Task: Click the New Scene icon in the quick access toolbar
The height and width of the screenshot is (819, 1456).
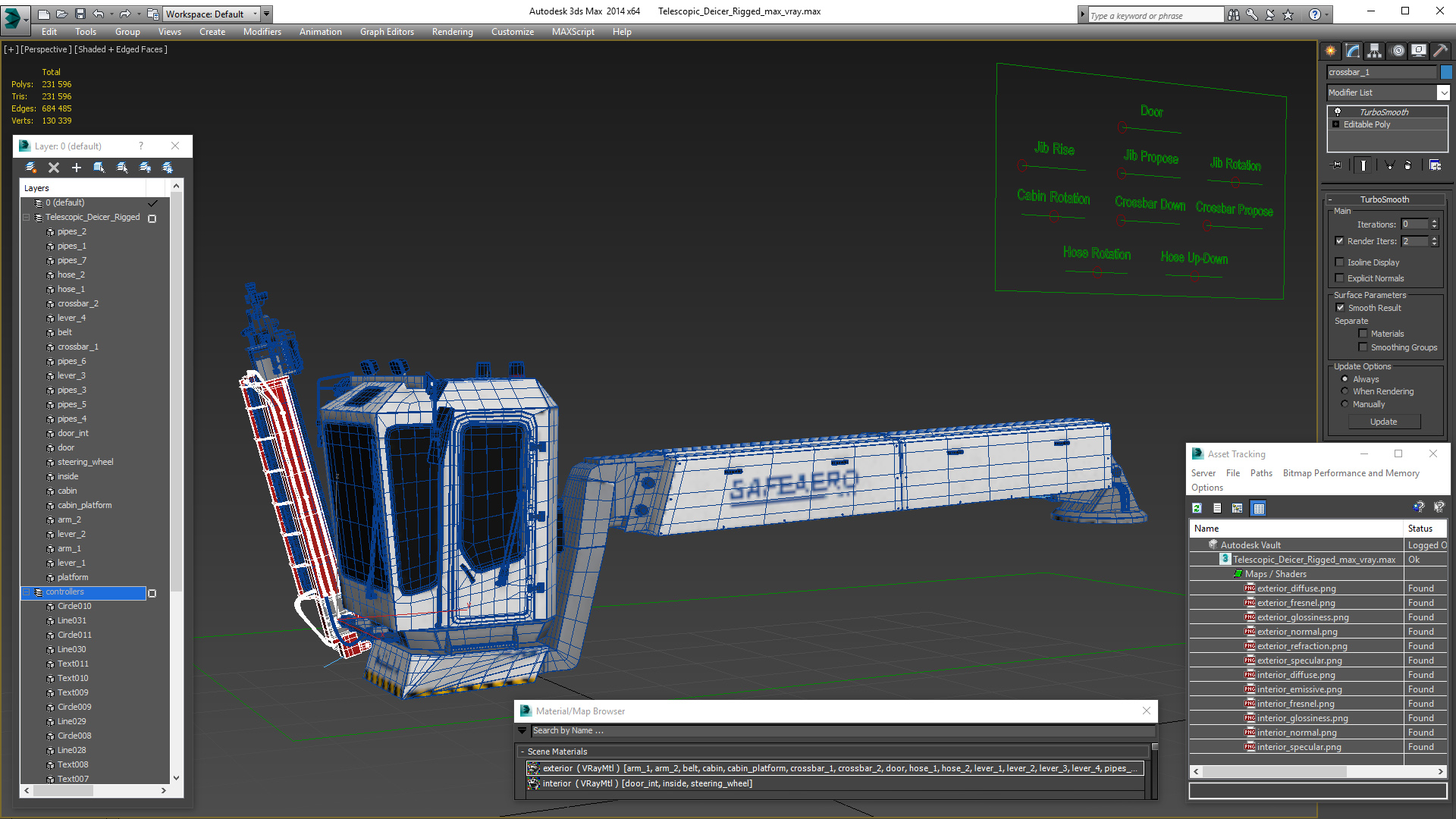Action: tap(43, 14)
